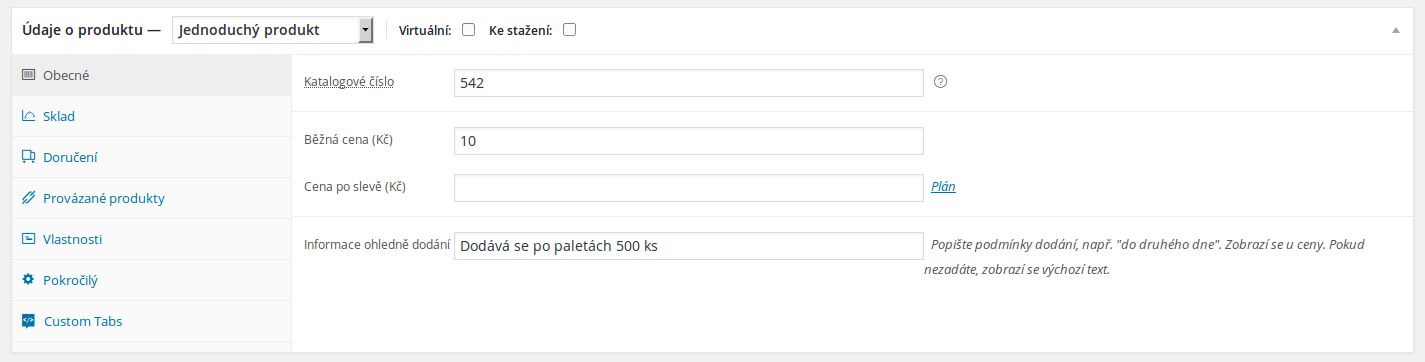Click help icon beside Katalogové číslo
The width and height of the screenshot is (1425, 362).
[x=940, y=82]
